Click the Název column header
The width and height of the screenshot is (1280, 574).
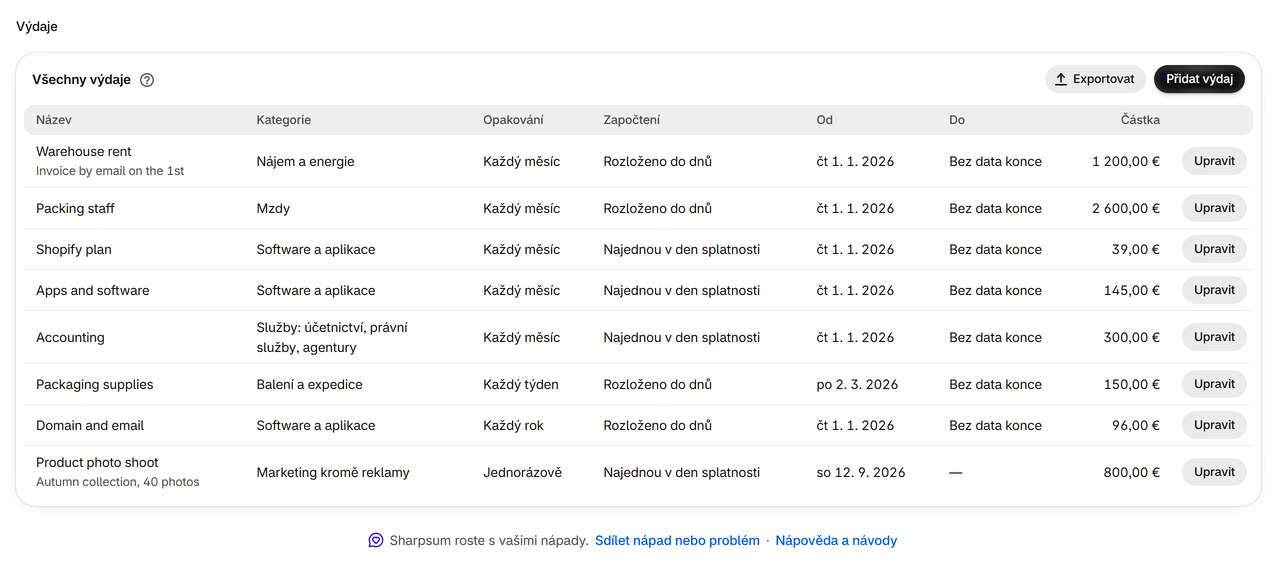[54, 120]
